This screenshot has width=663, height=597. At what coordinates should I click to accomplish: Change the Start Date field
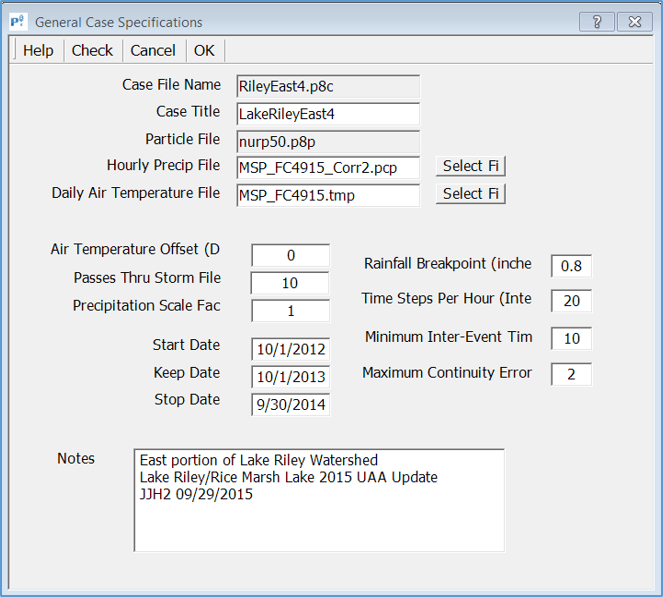[x=290, y=349]
